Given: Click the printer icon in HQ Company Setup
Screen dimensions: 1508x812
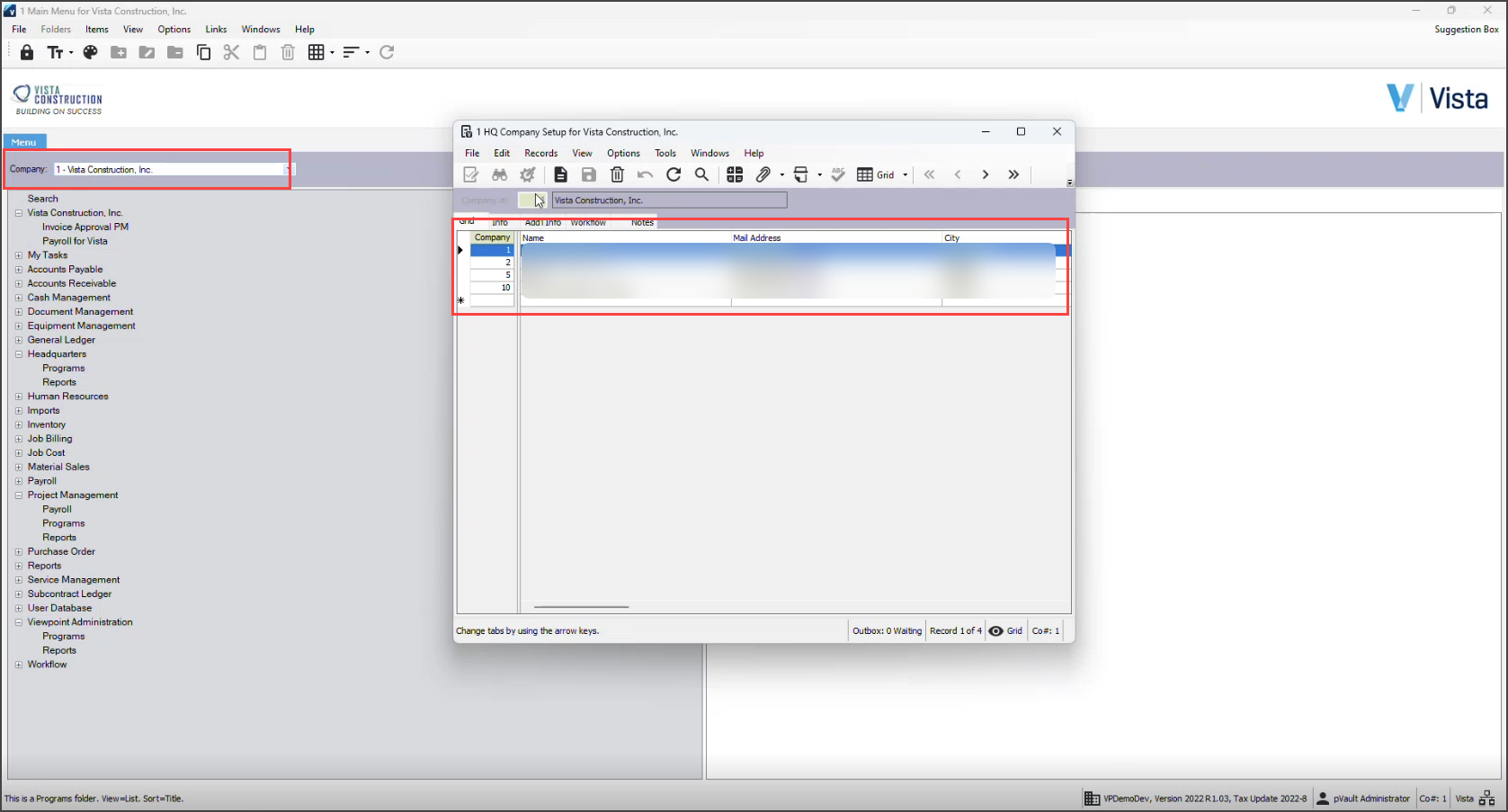Looking at the screenshot, I should point(801,174).
